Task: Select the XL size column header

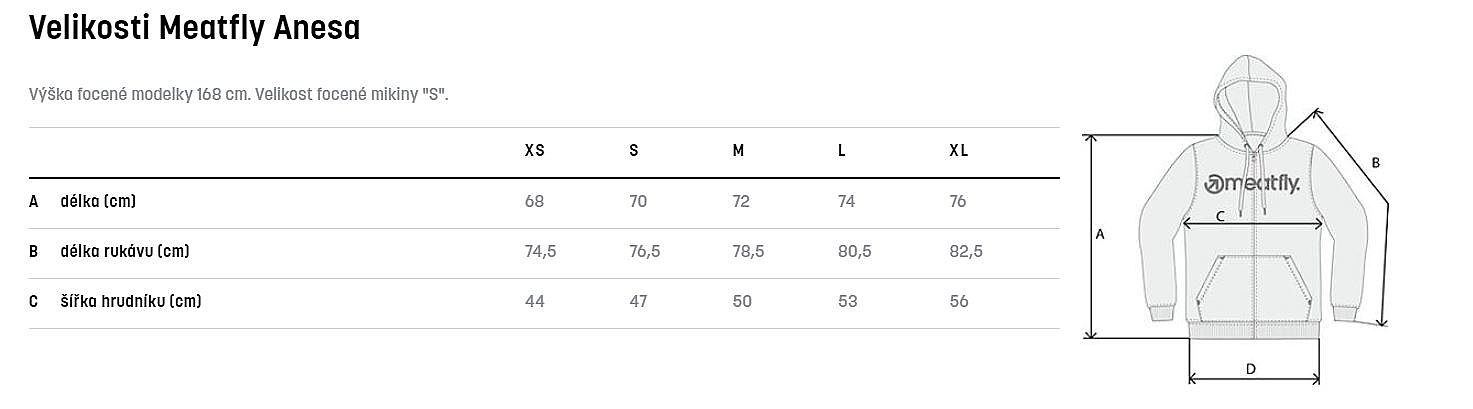Action: [x=958, y=151]
